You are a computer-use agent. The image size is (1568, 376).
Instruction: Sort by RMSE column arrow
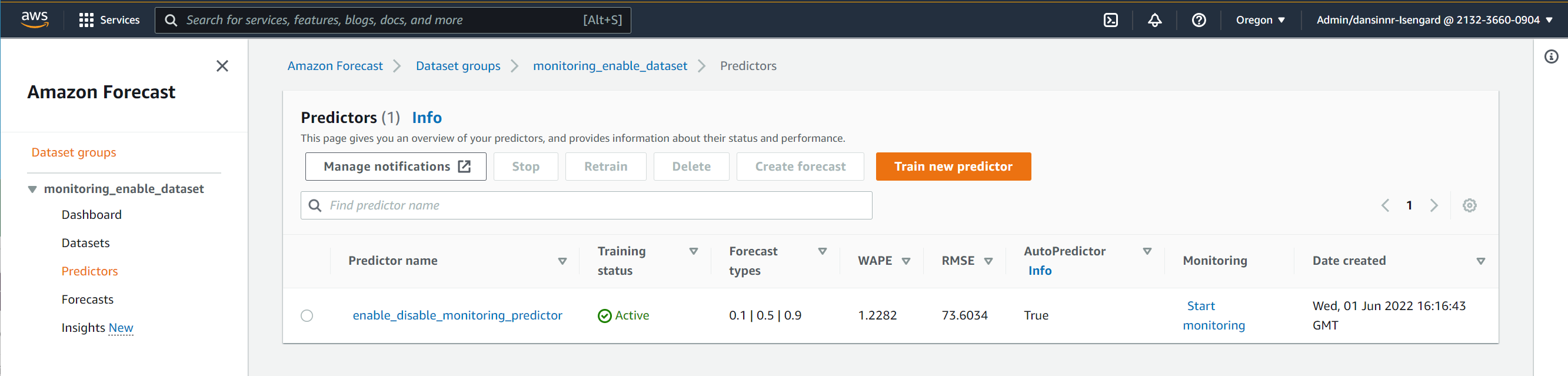tap(988, 261)
